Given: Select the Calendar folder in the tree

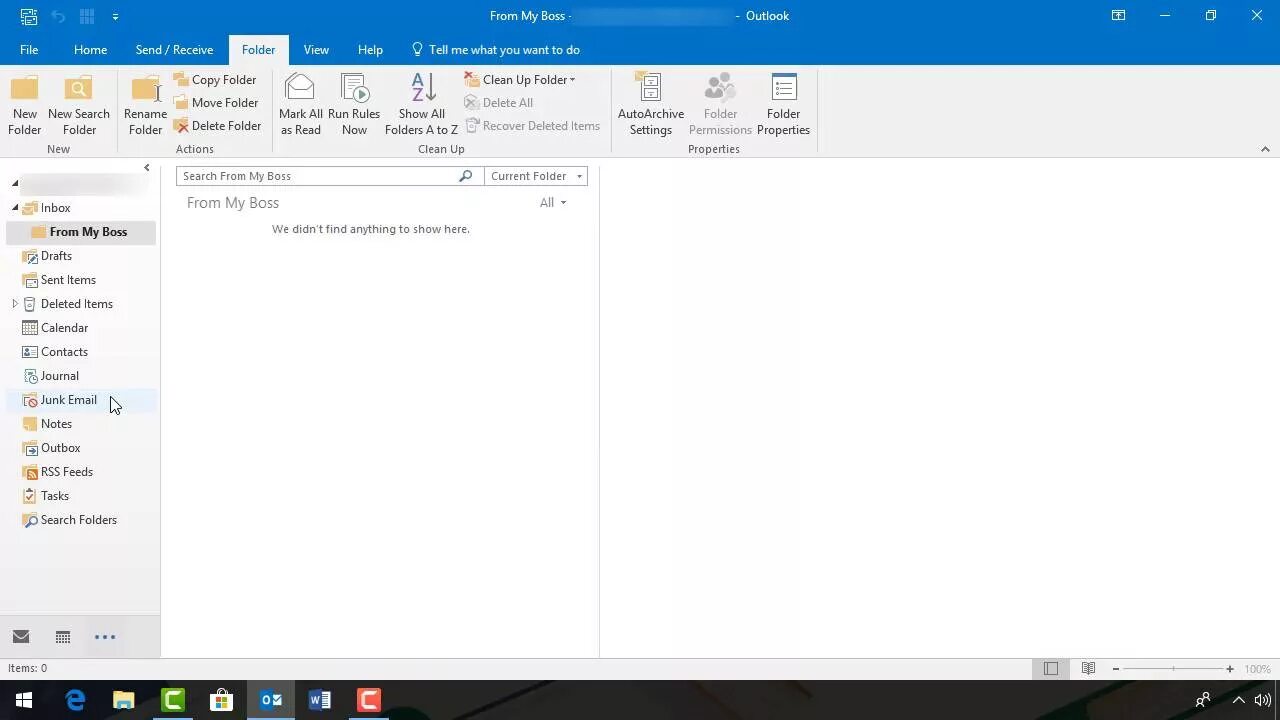Looking at the screenshot, I should [64, 328].
